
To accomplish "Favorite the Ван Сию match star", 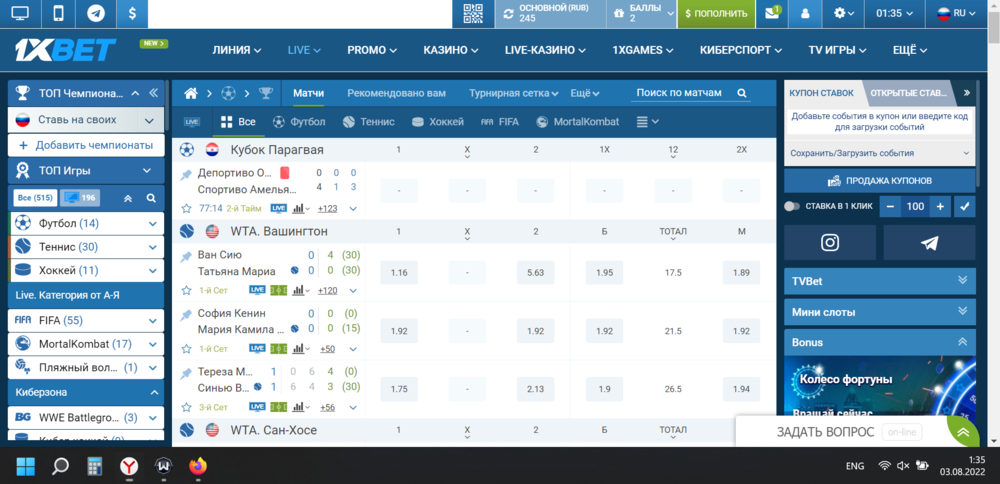I will coord(186,290).
